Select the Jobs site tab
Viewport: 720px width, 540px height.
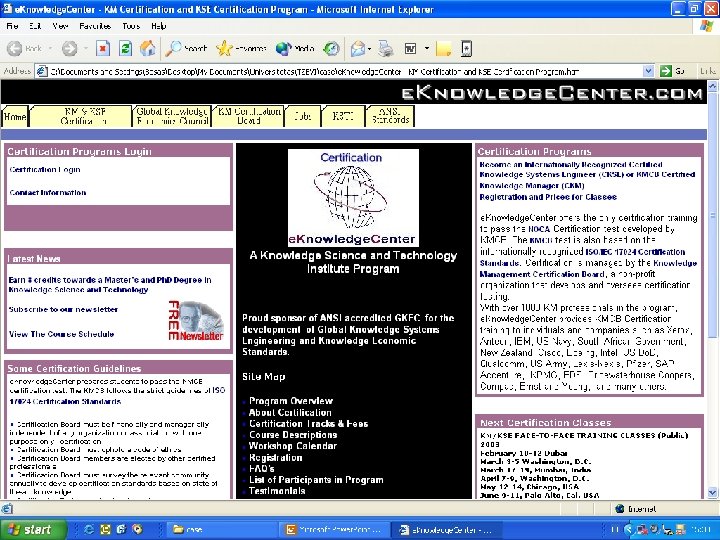(303, 116)
